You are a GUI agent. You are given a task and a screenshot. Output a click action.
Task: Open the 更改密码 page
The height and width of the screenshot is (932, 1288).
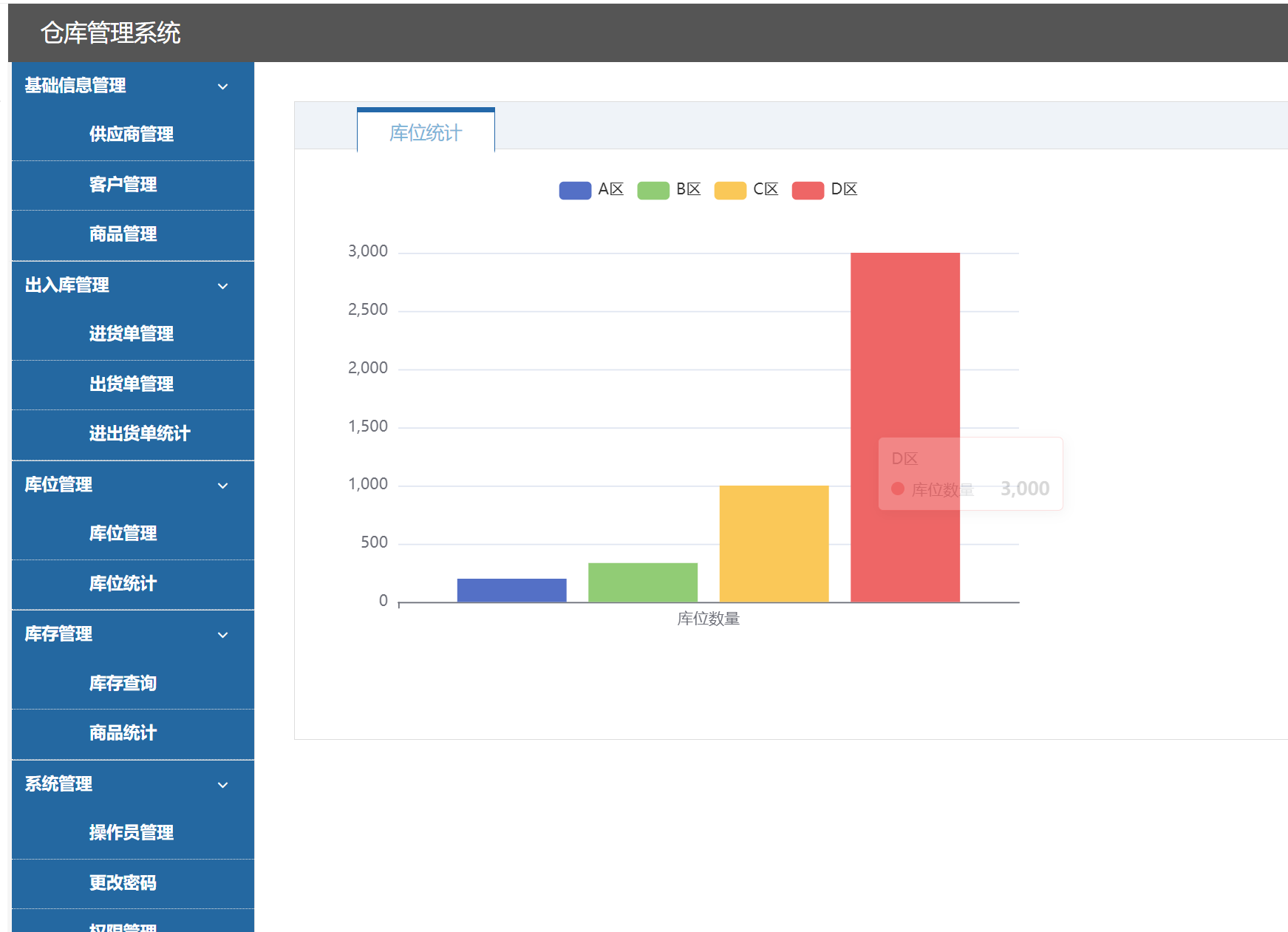click(x=123, y=883)
